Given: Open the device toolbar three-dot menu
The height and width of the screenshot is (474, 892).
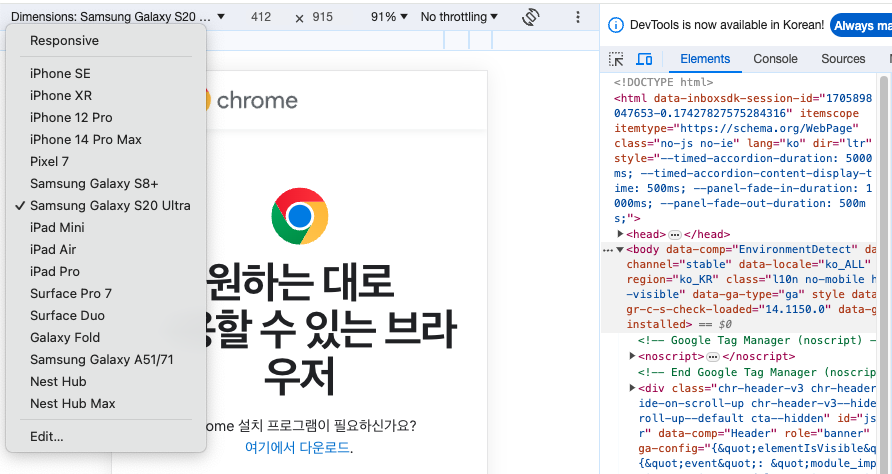Looking at the screenshot, I should click(x=577, y=17).
